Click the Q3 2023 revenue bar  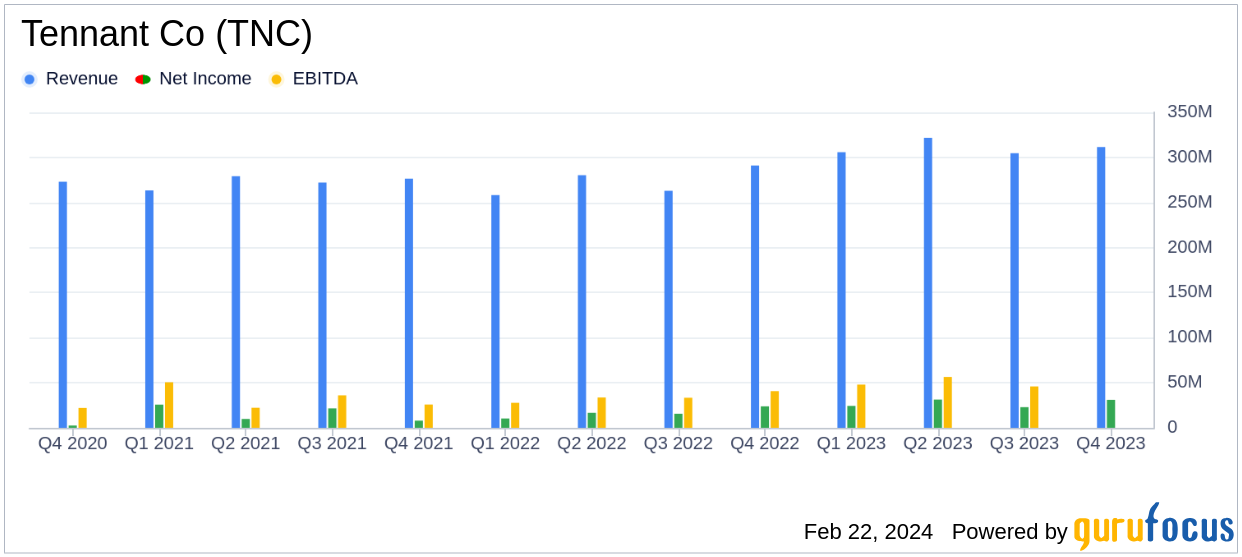tap(1014, 291)
